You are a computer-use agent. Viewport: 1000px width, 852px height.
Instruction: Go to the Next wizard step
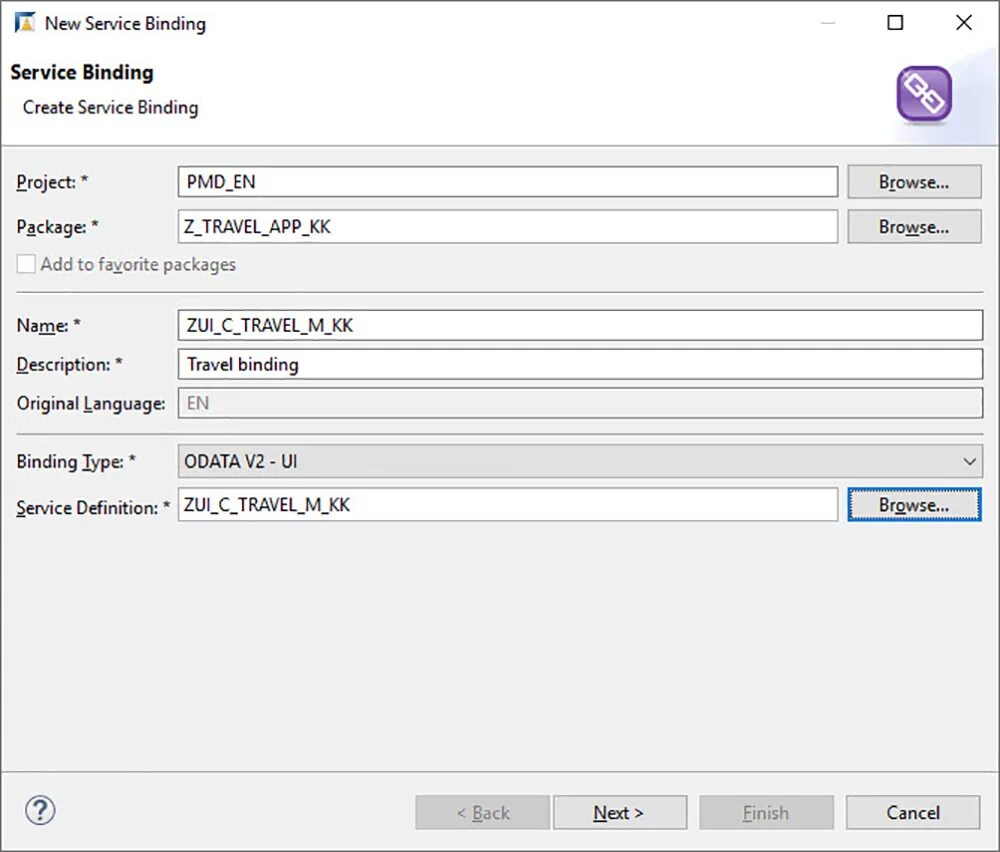pyautogui.click(x=620, y=812)
